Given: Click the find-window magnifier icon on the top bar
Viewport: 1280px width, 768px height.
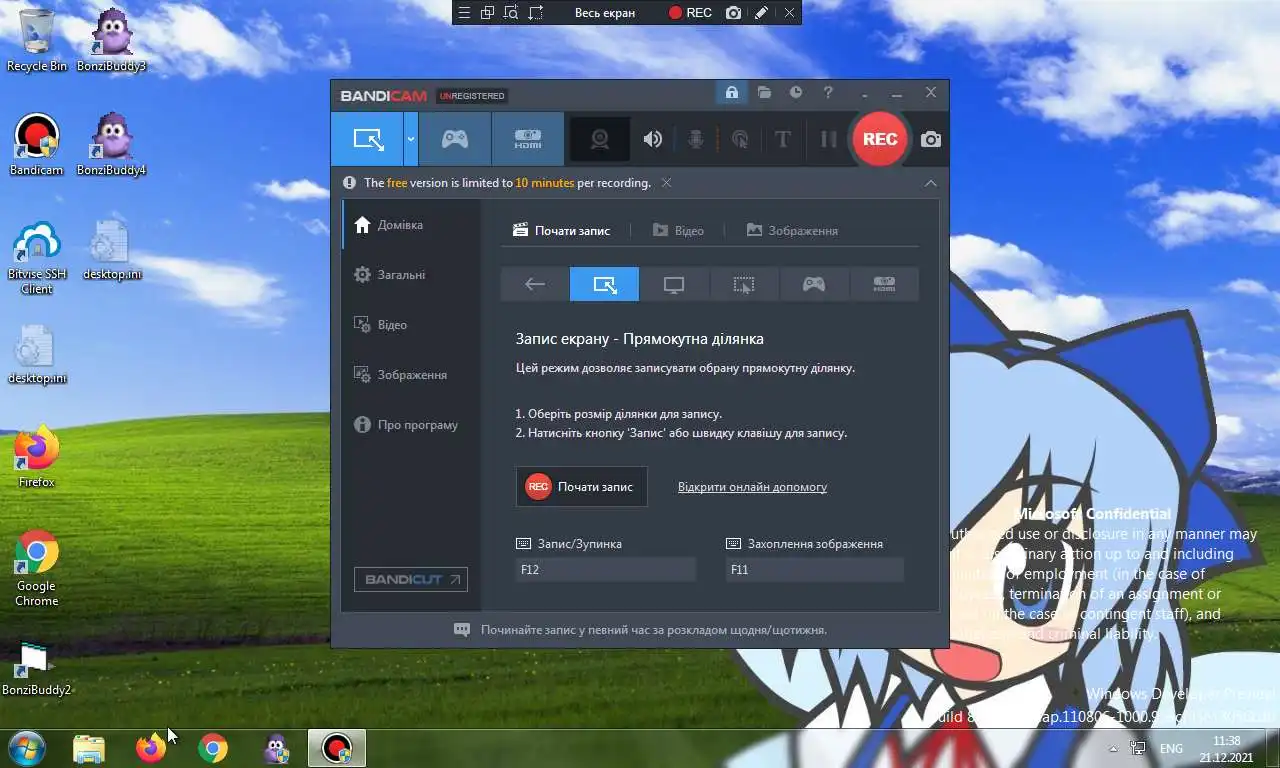Looking at the screenshot, I should pos(511,13).
